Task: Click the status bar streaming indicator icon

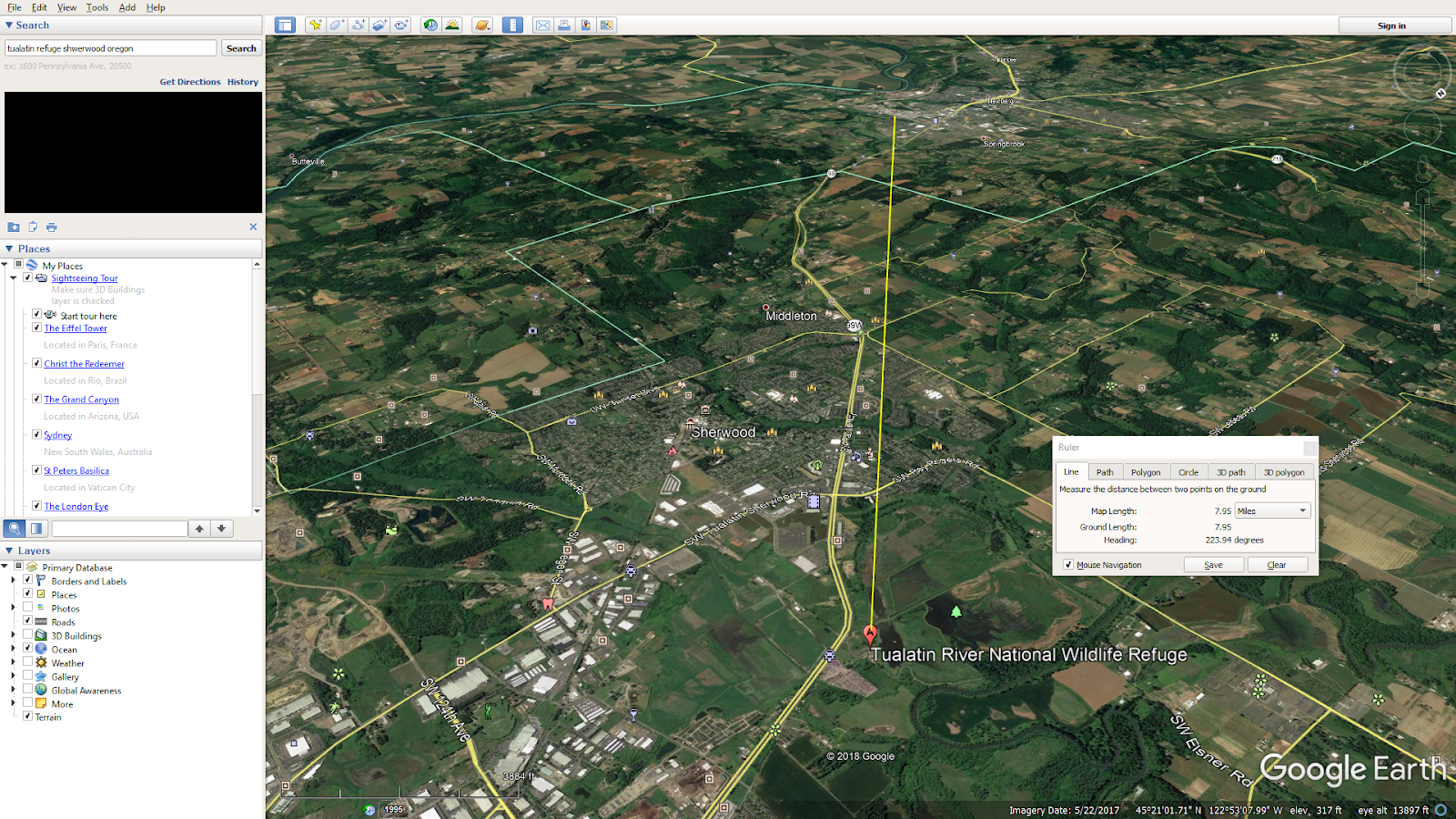Action: pyautogui.click(x=1441, y=810)
